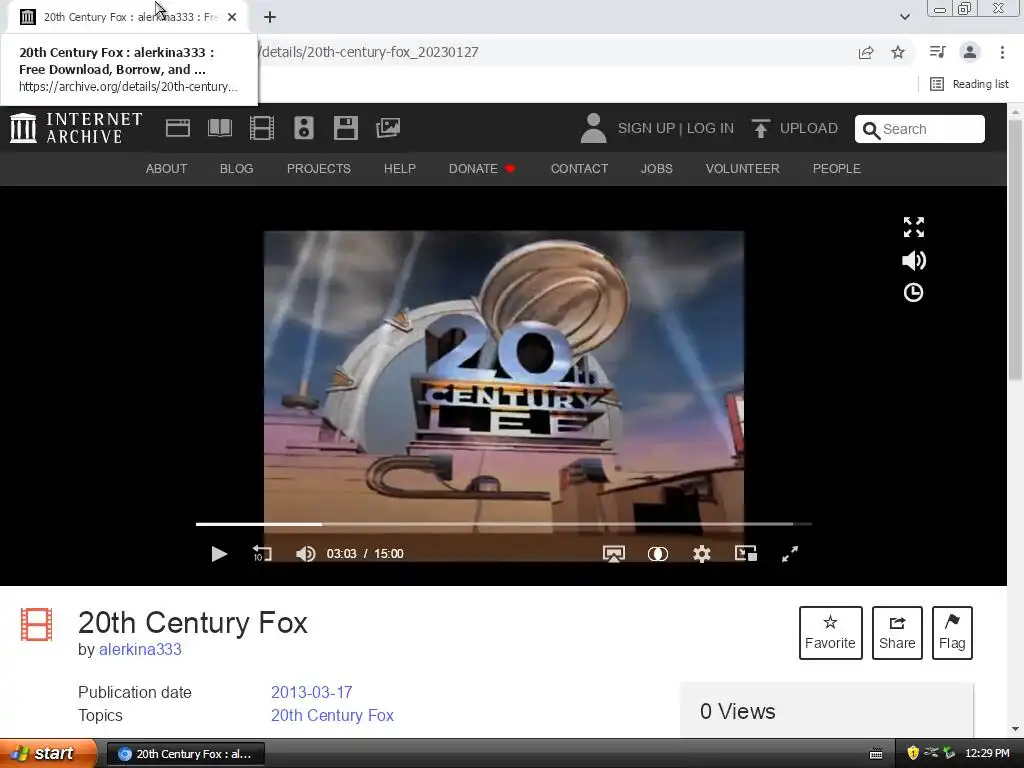Open the Reading list
This screenshot has width=1024, height=768.
click(969, 84)
